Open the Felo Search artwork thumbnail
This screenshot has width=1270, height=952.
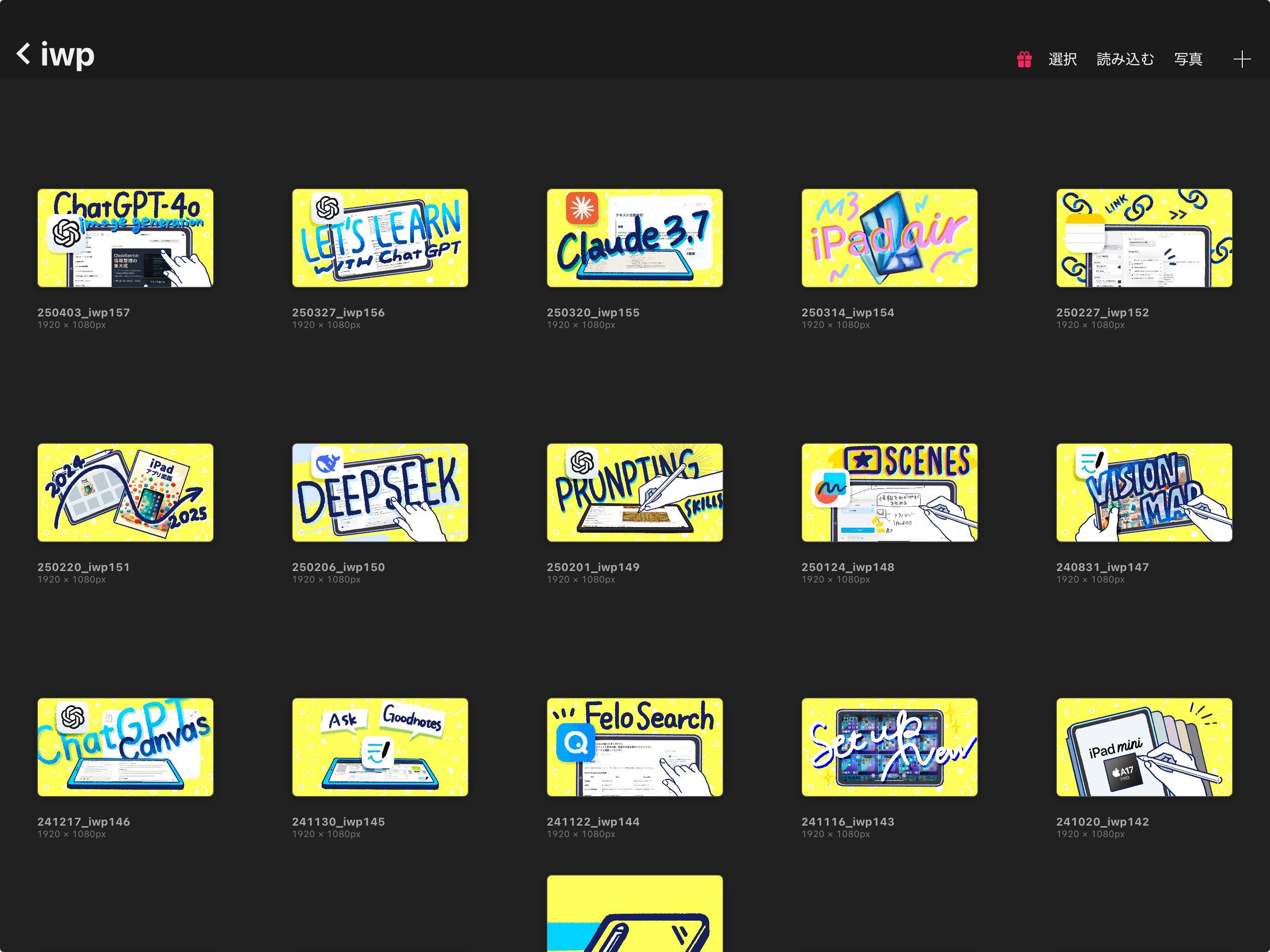click(x=635, y=747)
